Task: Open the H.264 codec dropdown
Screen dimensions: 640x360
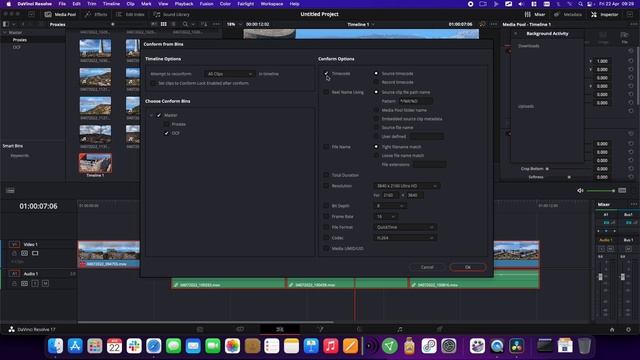Action: 404,238
